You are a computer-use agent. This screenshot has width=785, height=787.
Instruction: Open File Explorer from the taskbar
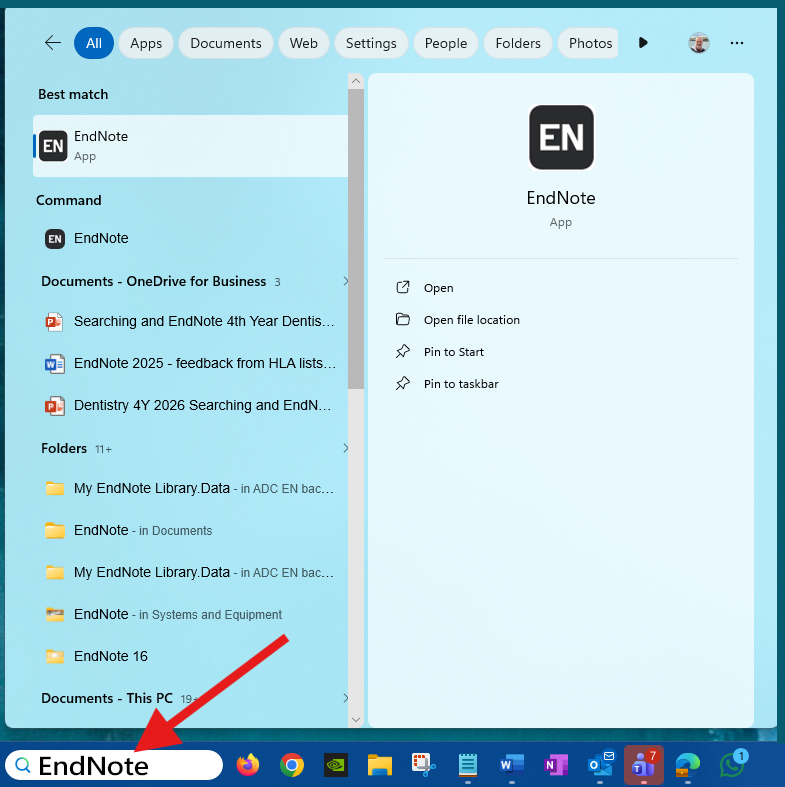pos(380,765)
